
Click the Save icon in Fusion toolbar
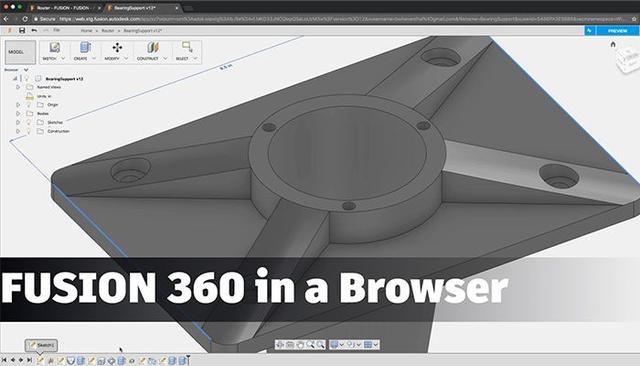22,31
